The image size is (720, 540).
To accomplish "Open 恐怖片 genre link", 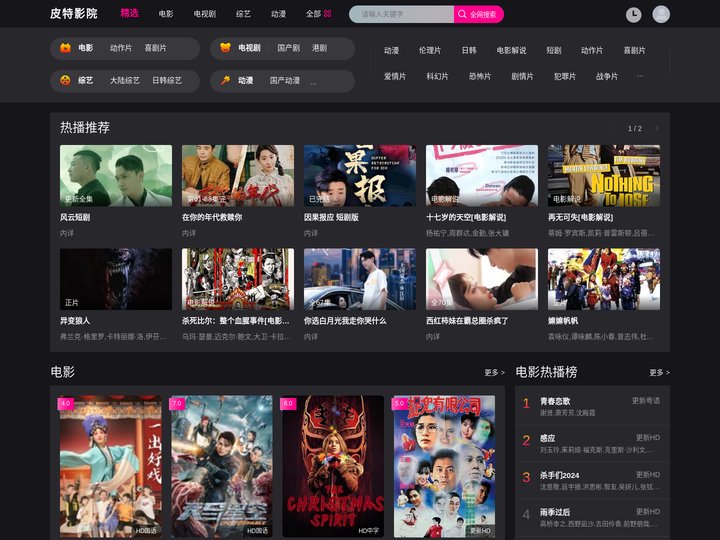I will pyautogui.click(x=480, y=76).
